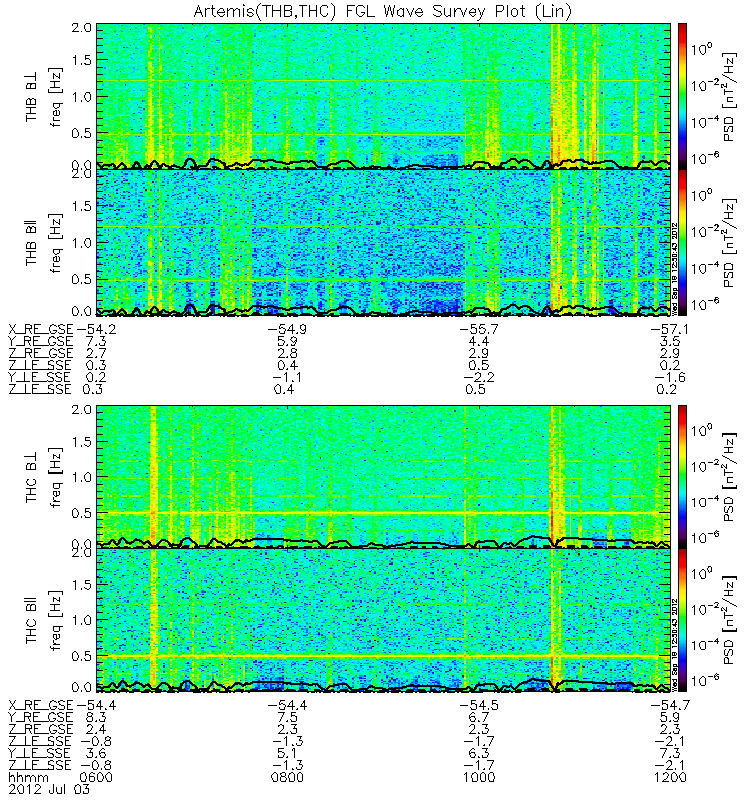This screenshot has width=750, height=800.
Task: Click the THC B∥ spectrogram panel
Action: (x=383, y=620)
